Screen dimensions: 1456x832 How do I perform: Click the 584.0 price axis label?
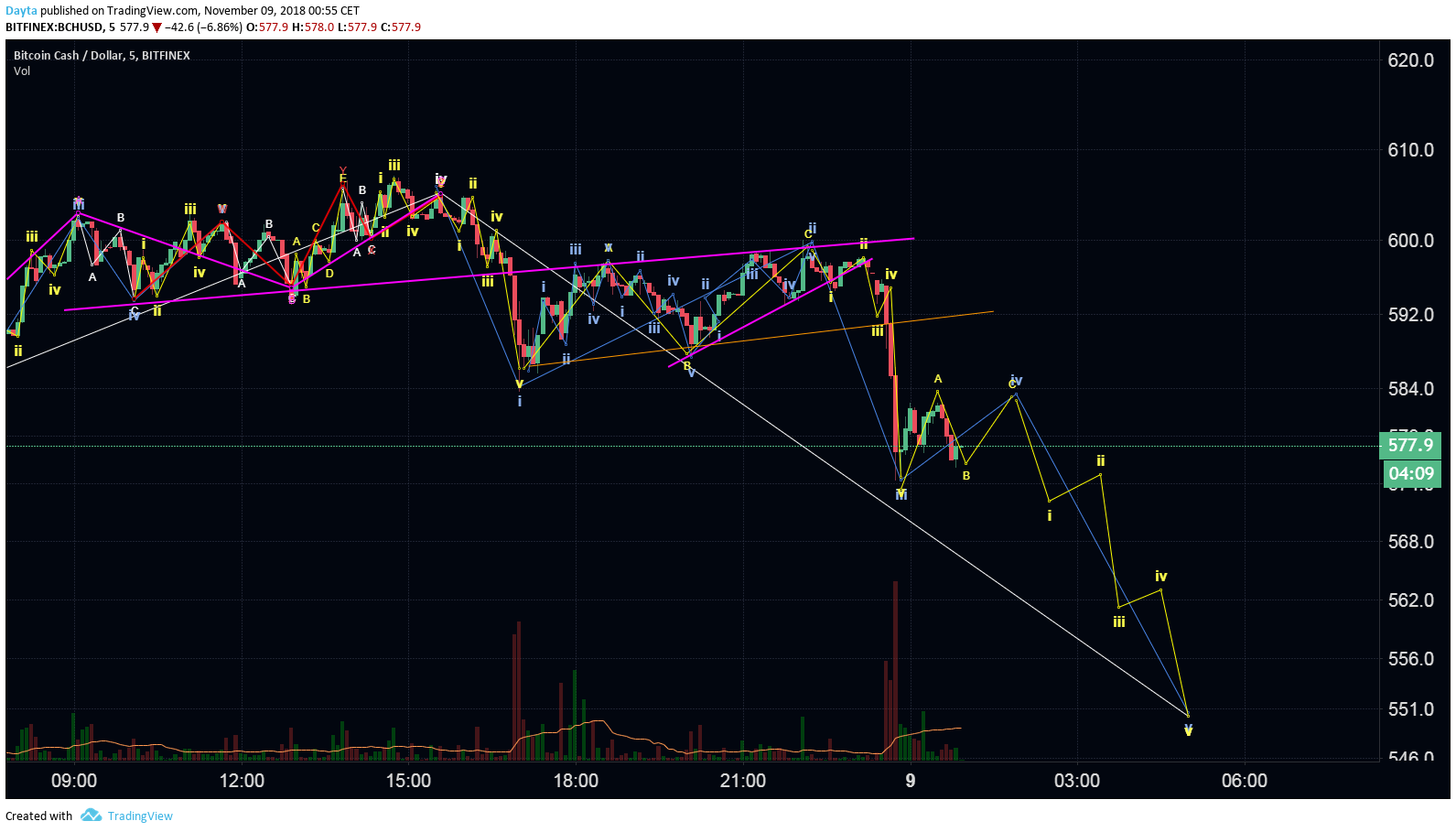coord(1410,389)
